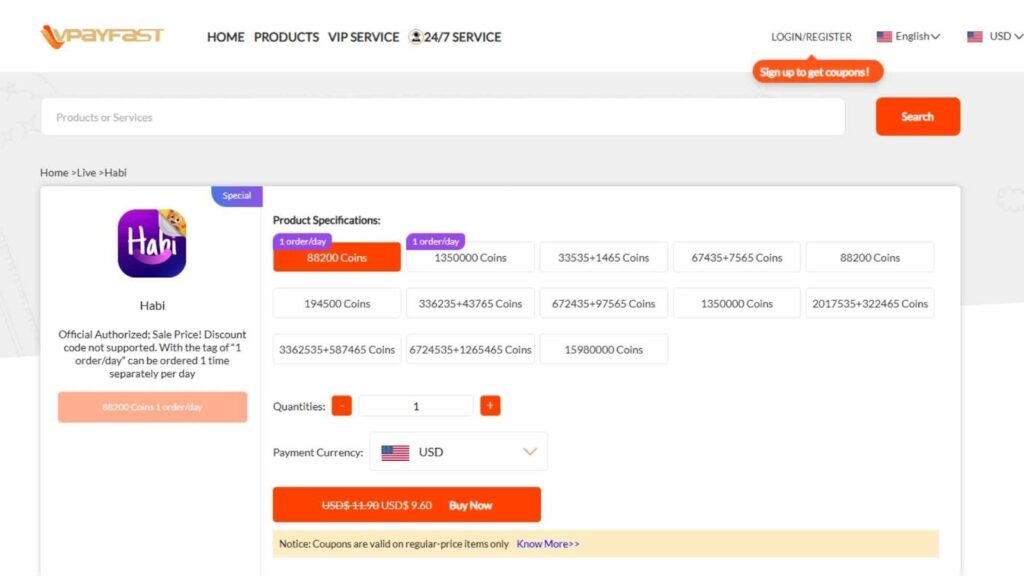Decrease quantity using the minus icon
The width and height of the screenshot is (1024, 576).
(x=341, y=405)
